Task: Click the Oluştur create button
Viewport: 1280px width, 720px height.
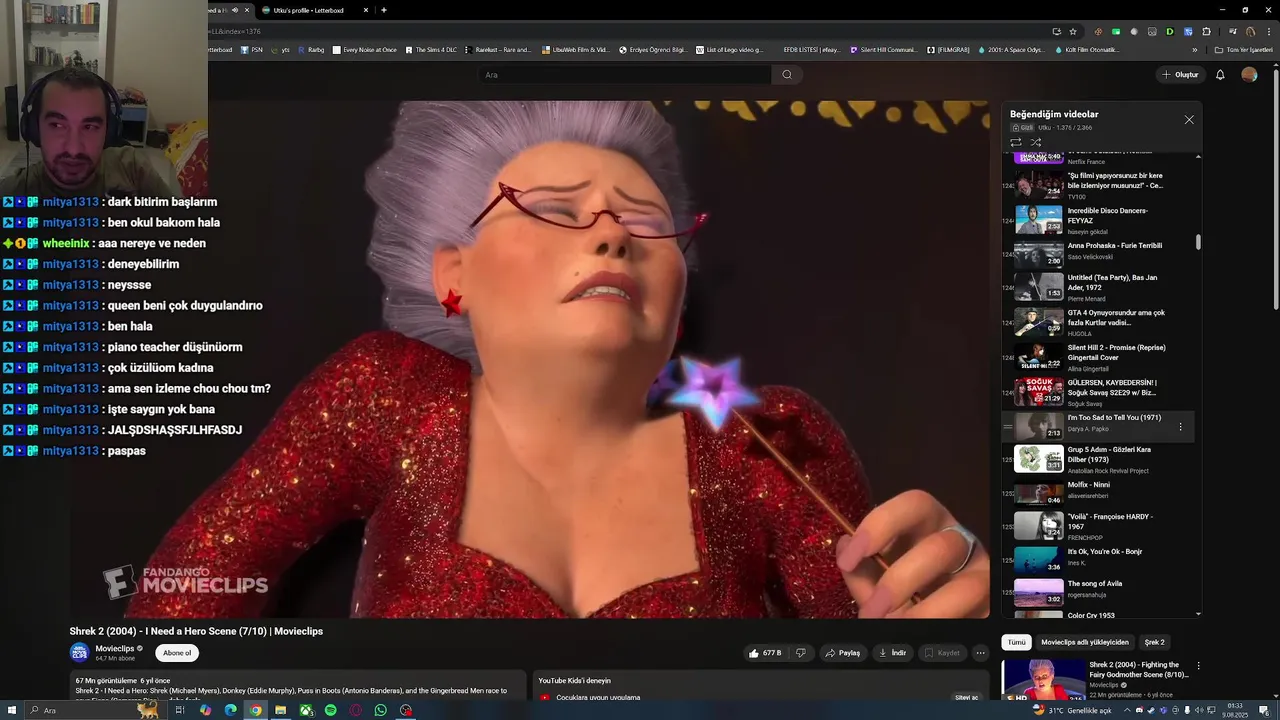Action: point(1180,75)
